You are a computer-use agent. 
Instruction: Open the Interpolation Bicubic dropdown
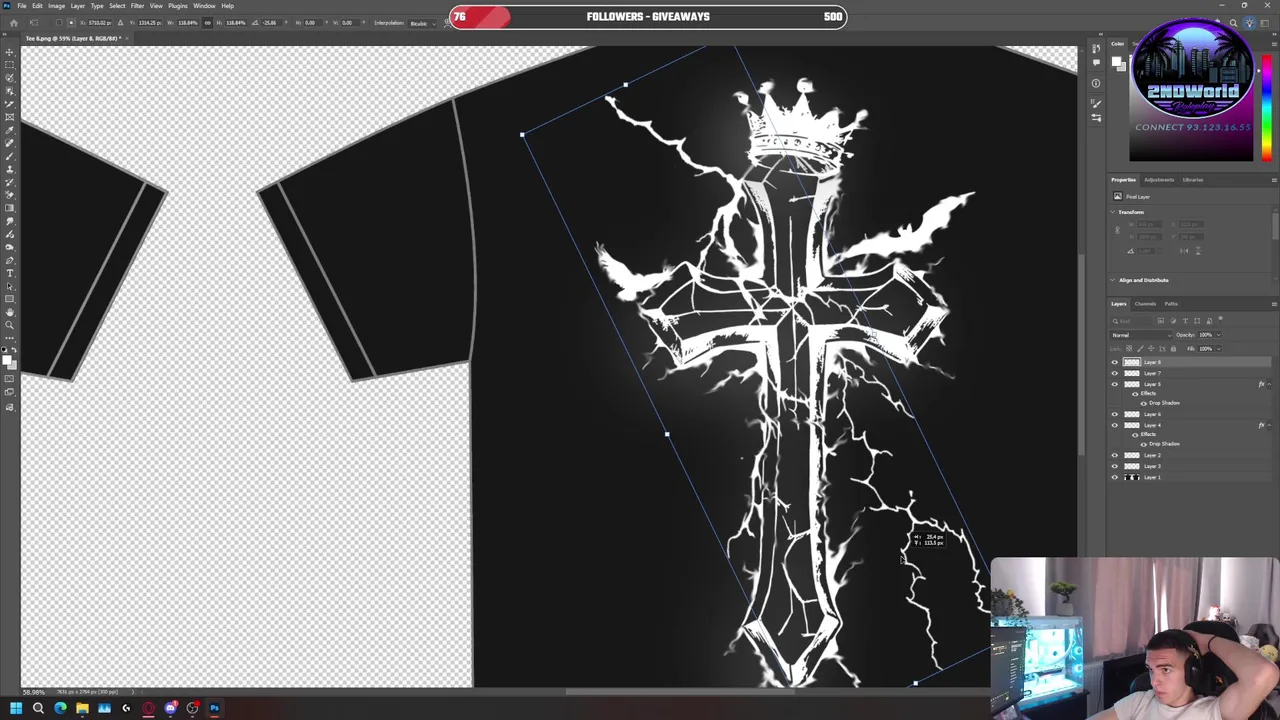point(423,23)
